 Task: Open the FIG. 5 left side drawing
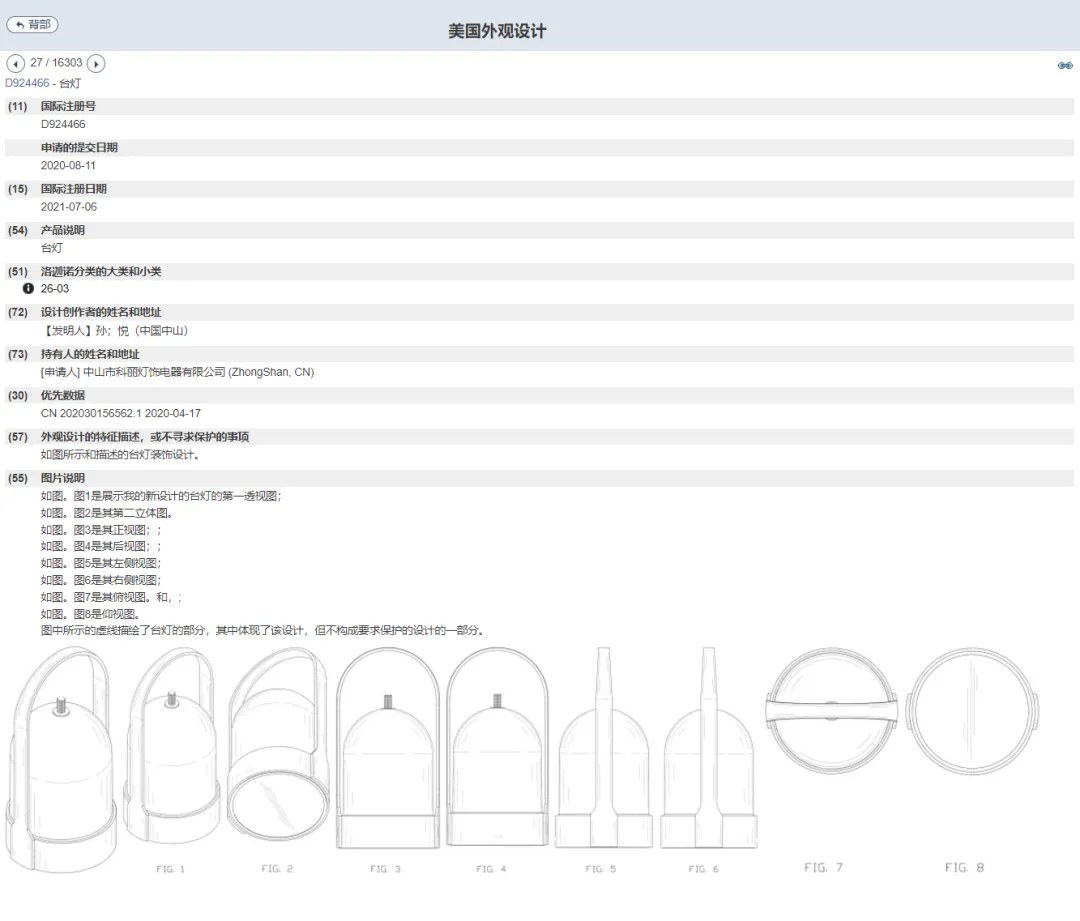[x=603, y=747]
